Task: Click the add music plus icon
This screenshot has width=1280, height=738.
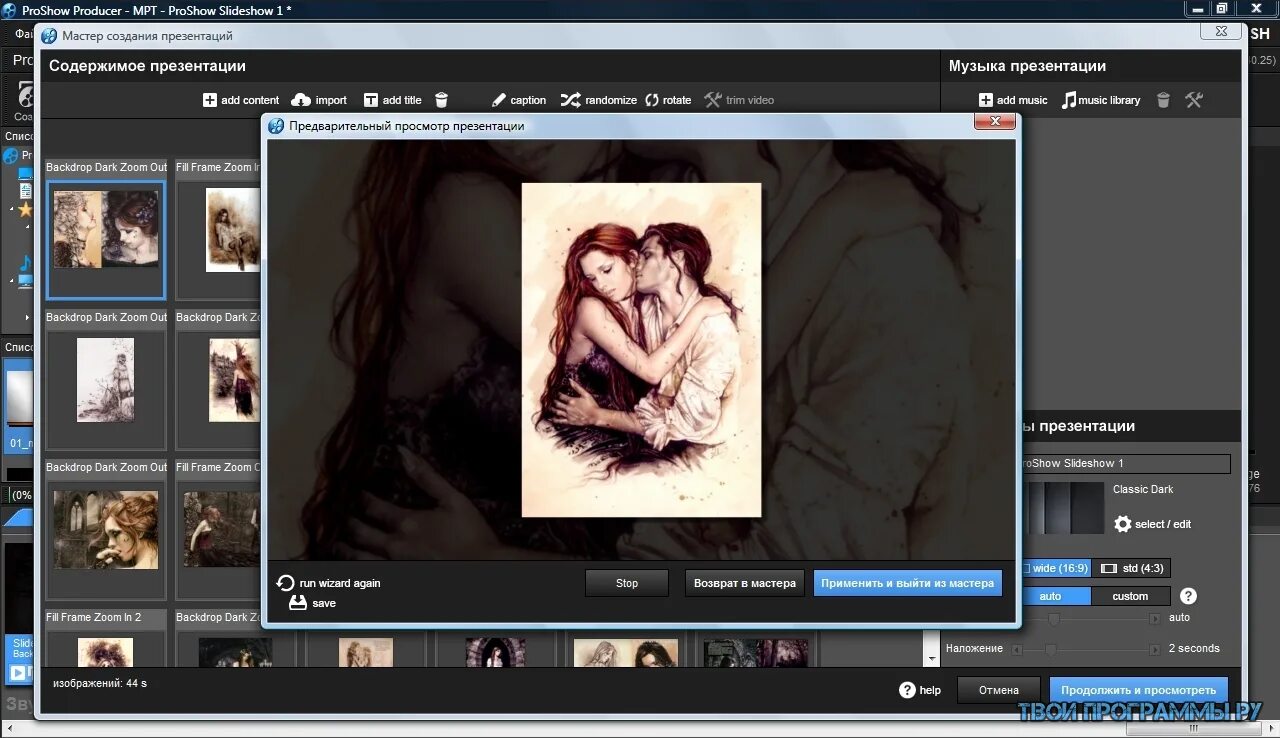Action: (986, 100)
